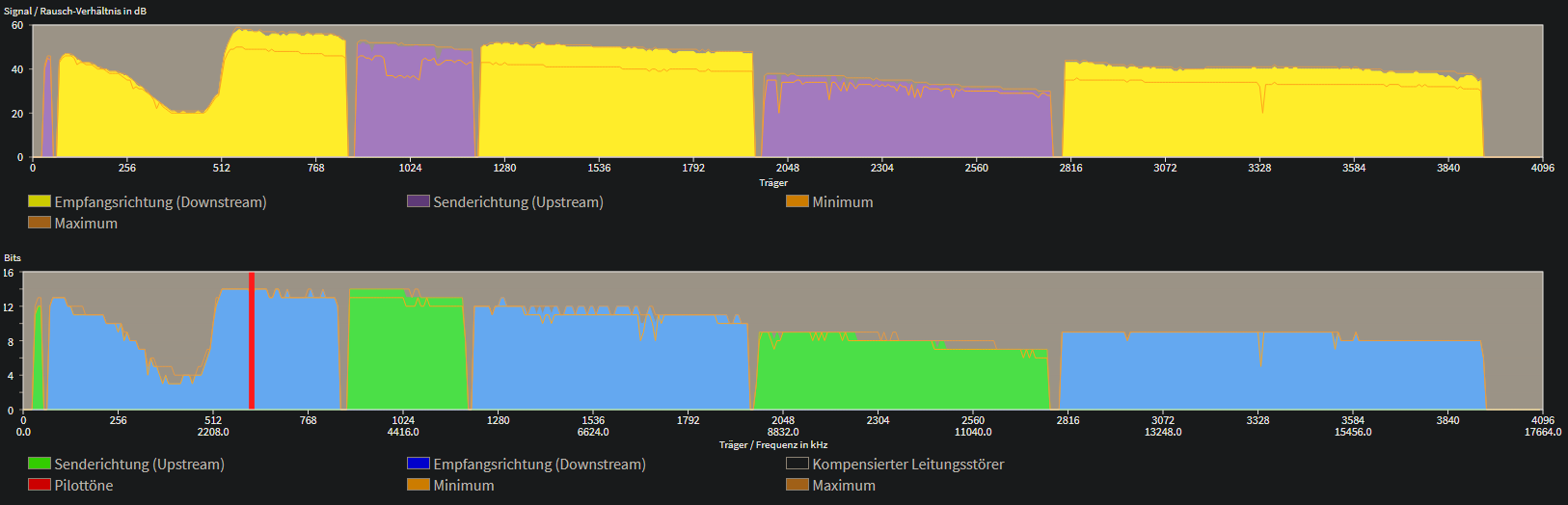This screenshot has height=505, width=1568.
Task: Click 'Senderichtung (Upstream)' label in SNR legend
Action: click(518, 202)
